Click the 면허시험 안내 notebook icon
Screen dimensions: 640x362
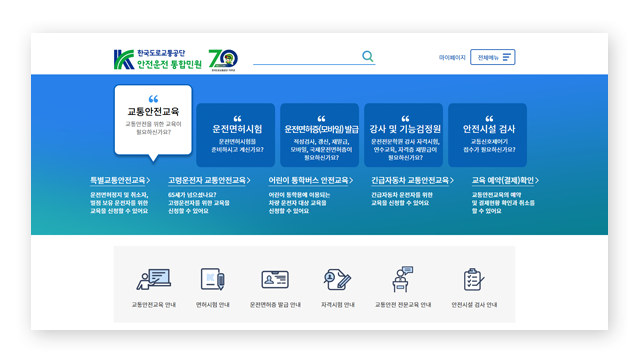coord(213,279)
